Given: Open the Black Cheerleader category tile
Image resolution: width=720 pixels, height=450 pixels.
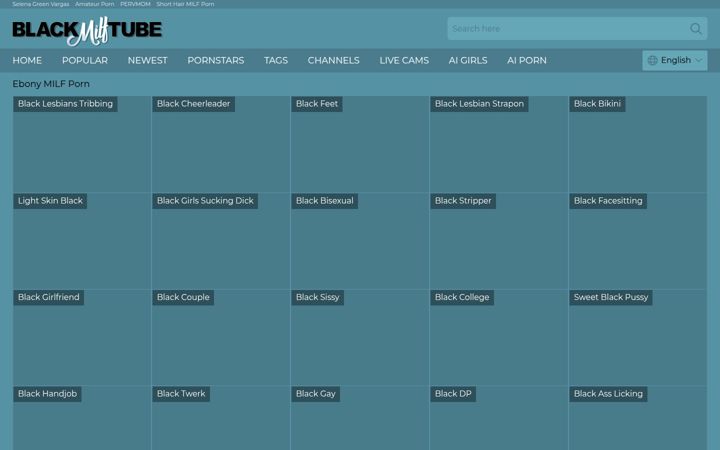Looking at the screenshot, I should coord(220,144).
